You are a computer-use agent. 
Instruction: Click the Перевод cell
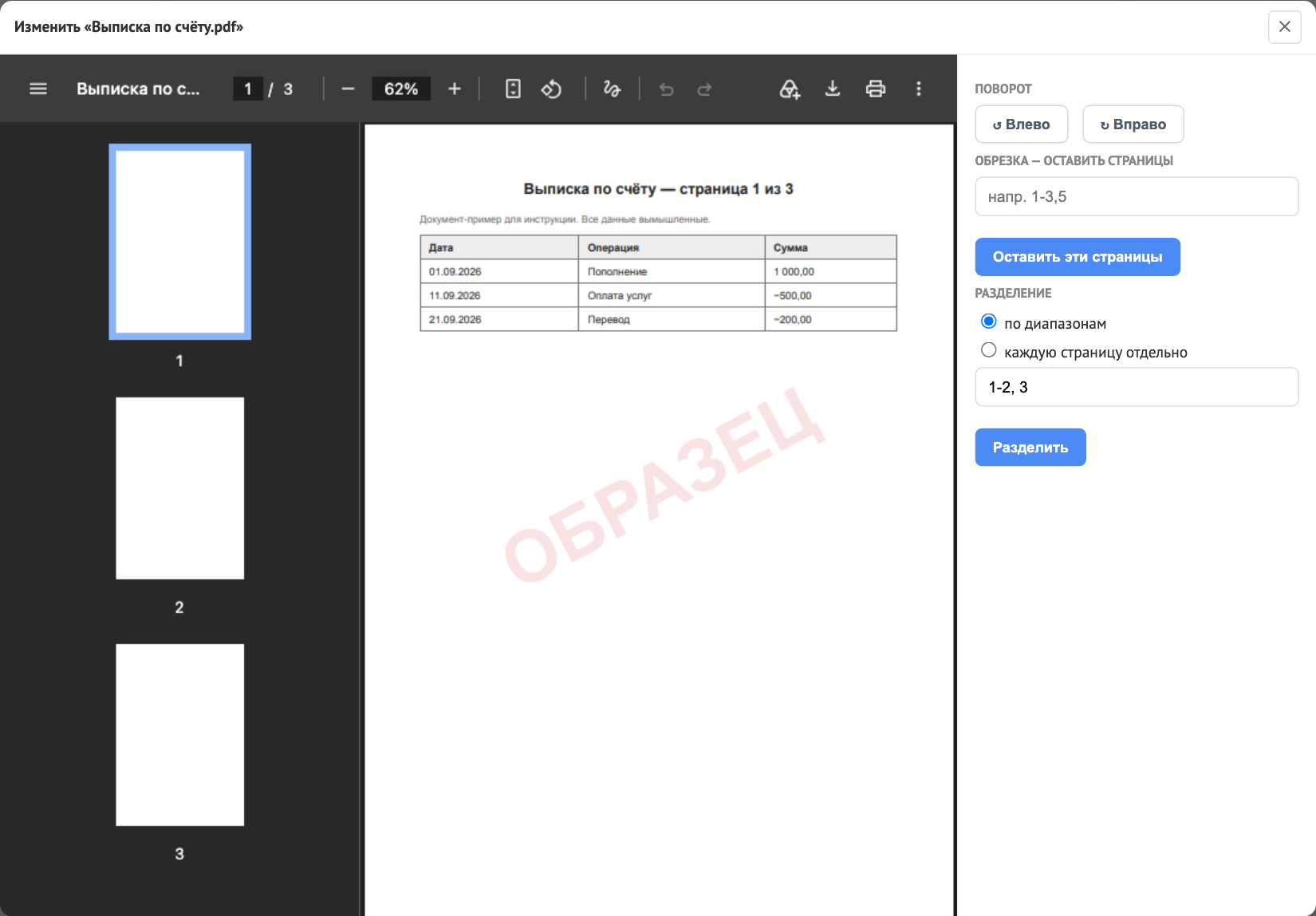pos(672,319)
